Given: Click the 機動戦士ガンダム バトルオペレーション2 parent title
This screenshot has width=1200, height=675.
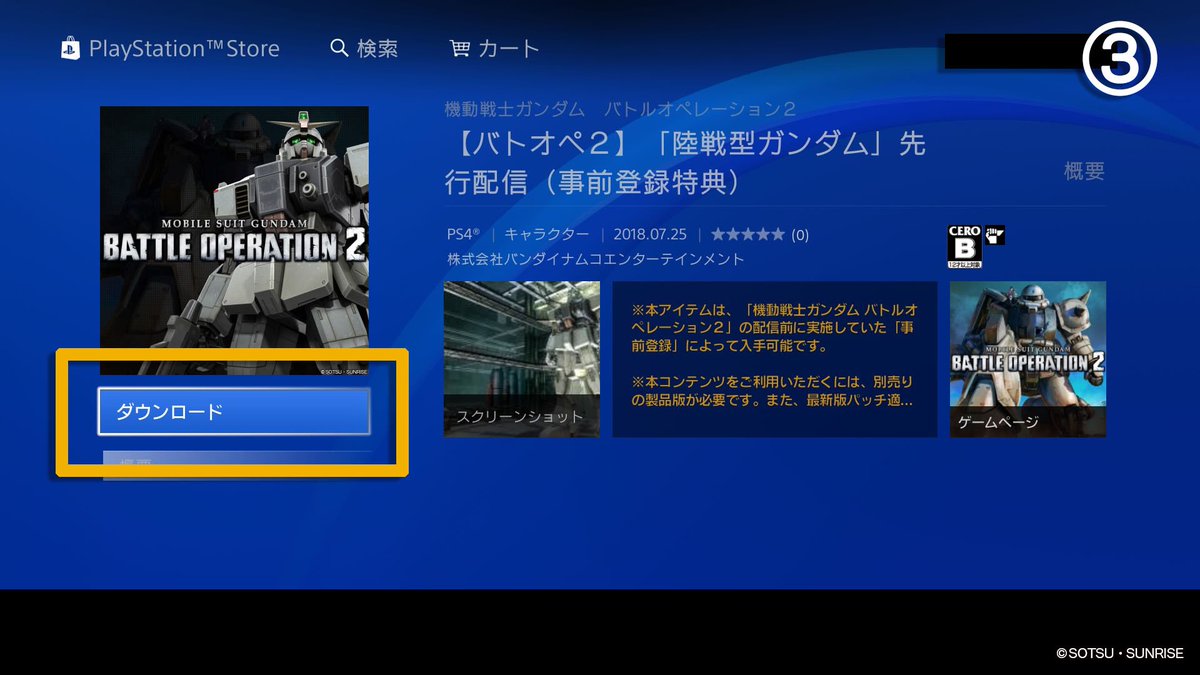Looking at the screenshot, I should click(620, 109).
